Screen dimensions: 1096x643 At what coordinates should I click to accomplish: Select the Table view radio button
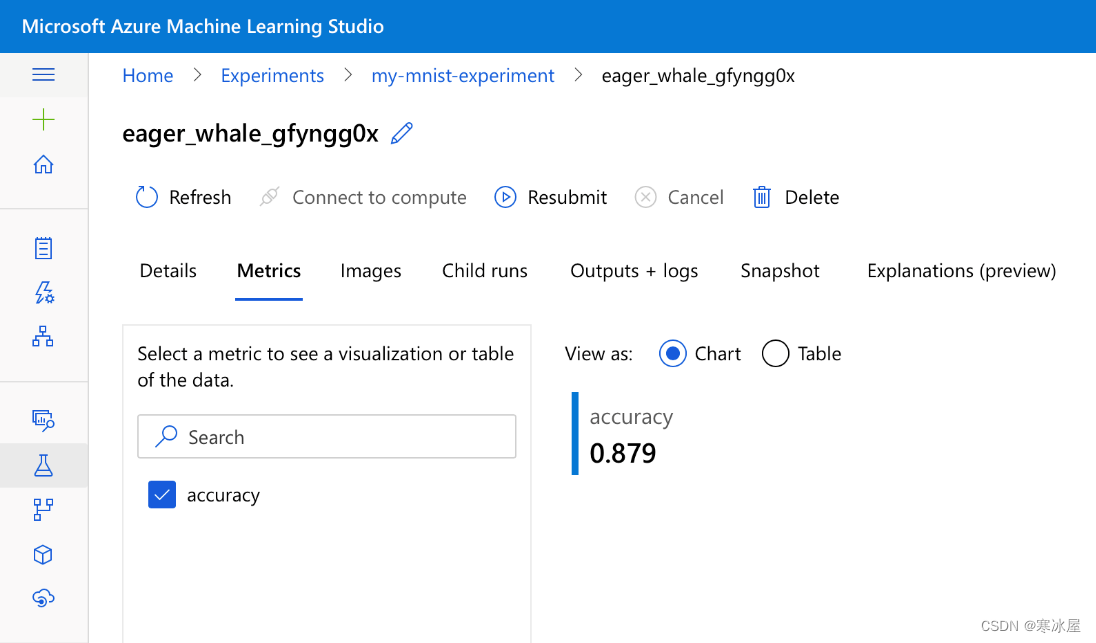pyautogui.click(x=775, y=354)
